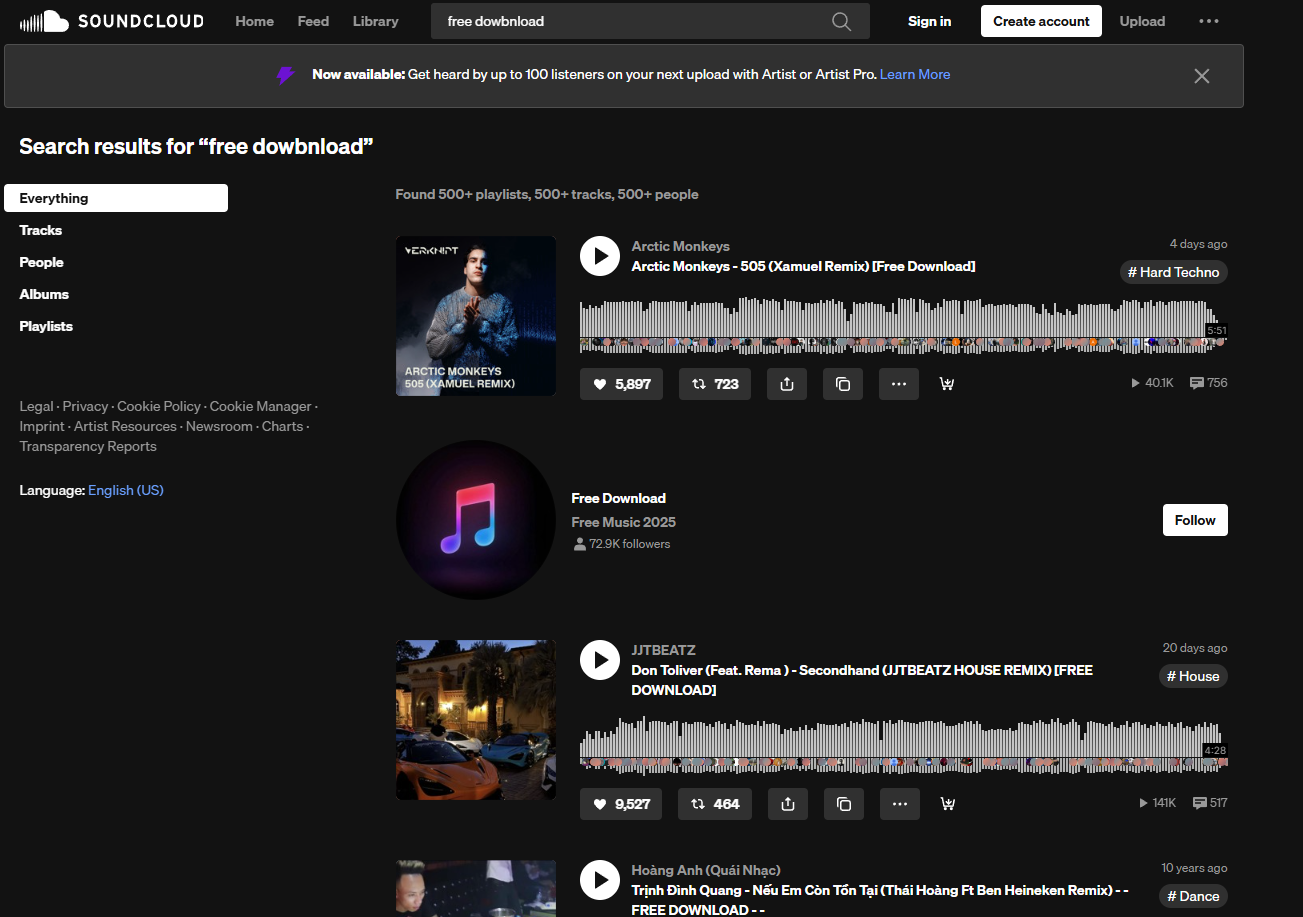Like the Arctic Monkeys track with 5,897 likes

tap(621, 384)
